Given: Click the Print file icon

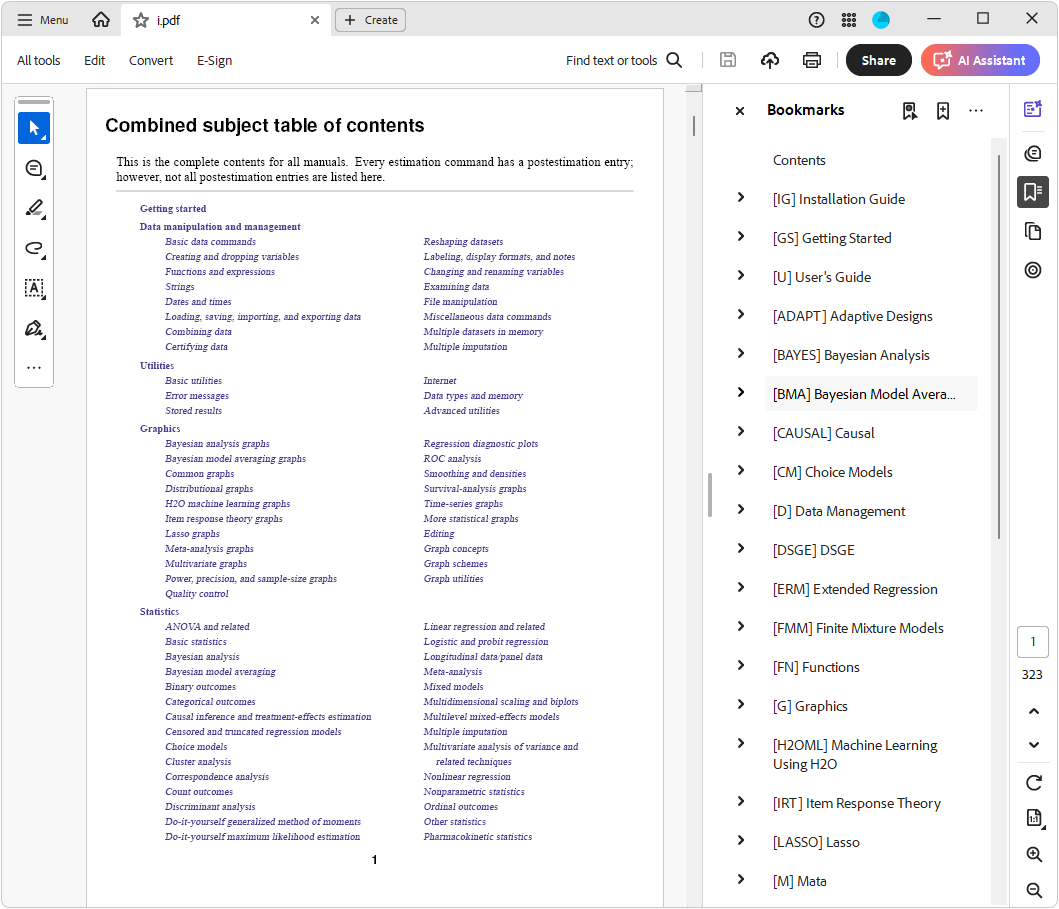Looking at the screenshot, I should coord(812,60).
